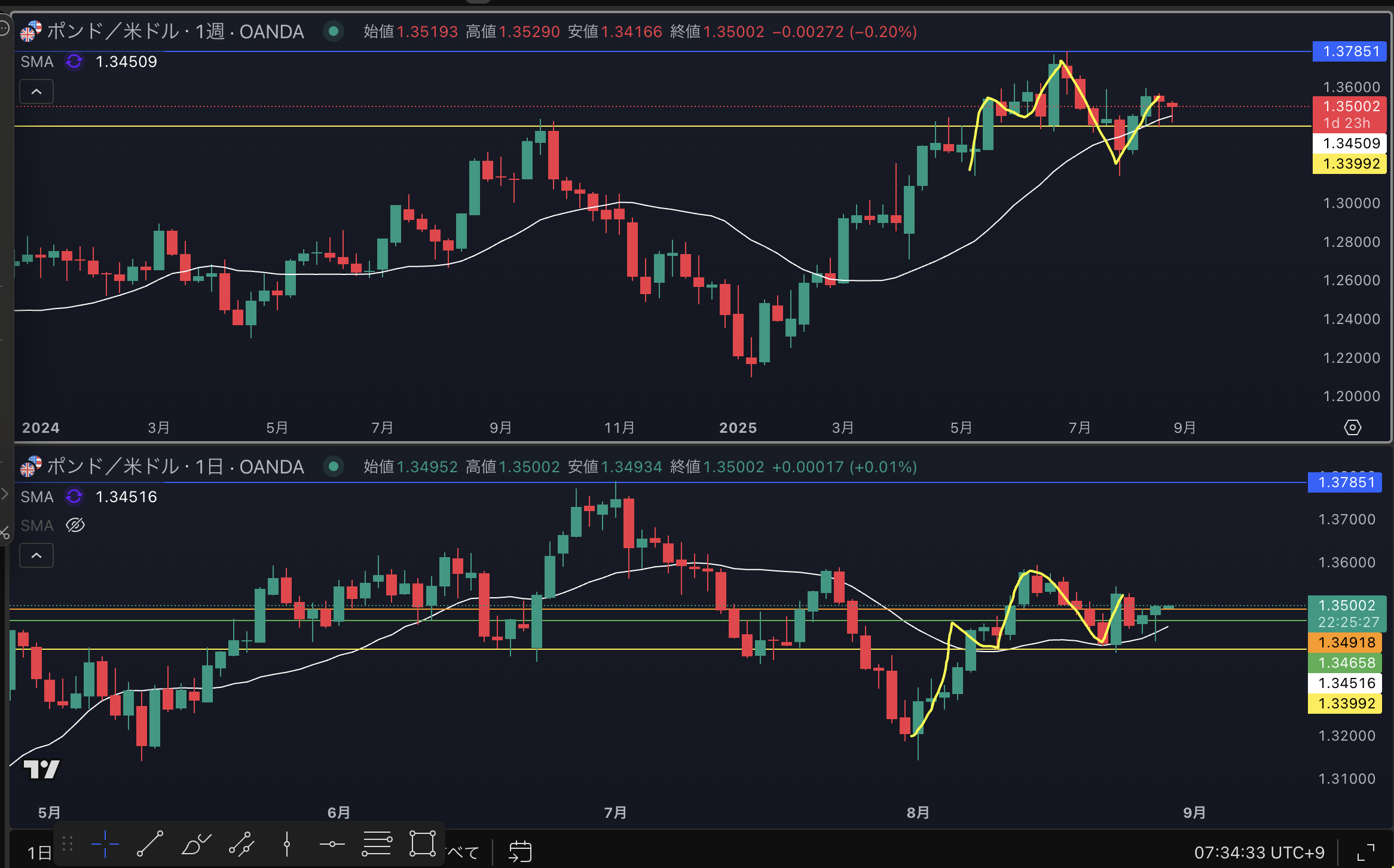Click the 2024 label on weekly time axis
The image size is (1394, 868).
pos(41,427)
